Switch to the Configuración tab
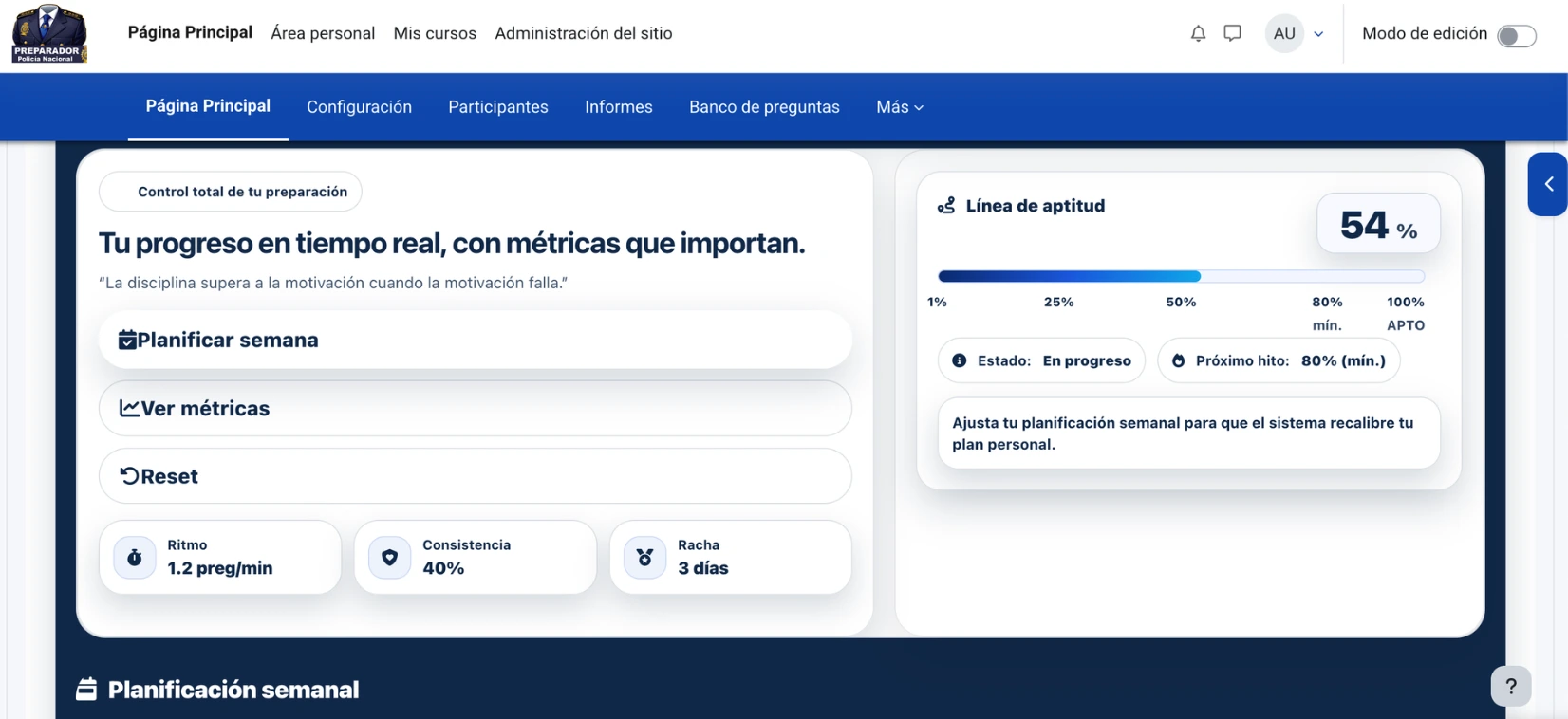The width and height of the screenshot is (1568, 719). click(x=359, y=107)
